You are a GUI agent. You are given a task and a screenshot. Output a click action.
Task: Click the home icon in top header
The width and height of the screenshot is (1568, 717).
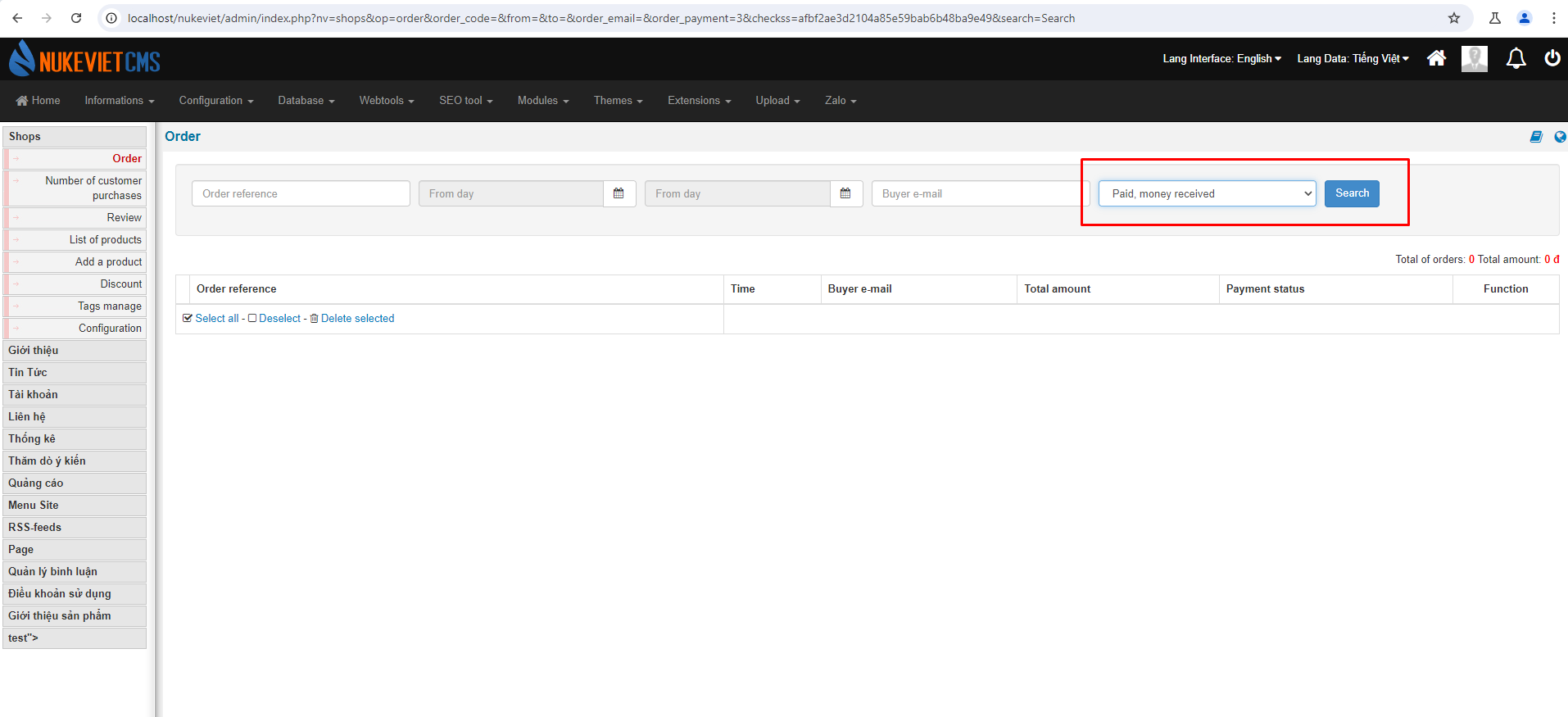pos(1436,58)
